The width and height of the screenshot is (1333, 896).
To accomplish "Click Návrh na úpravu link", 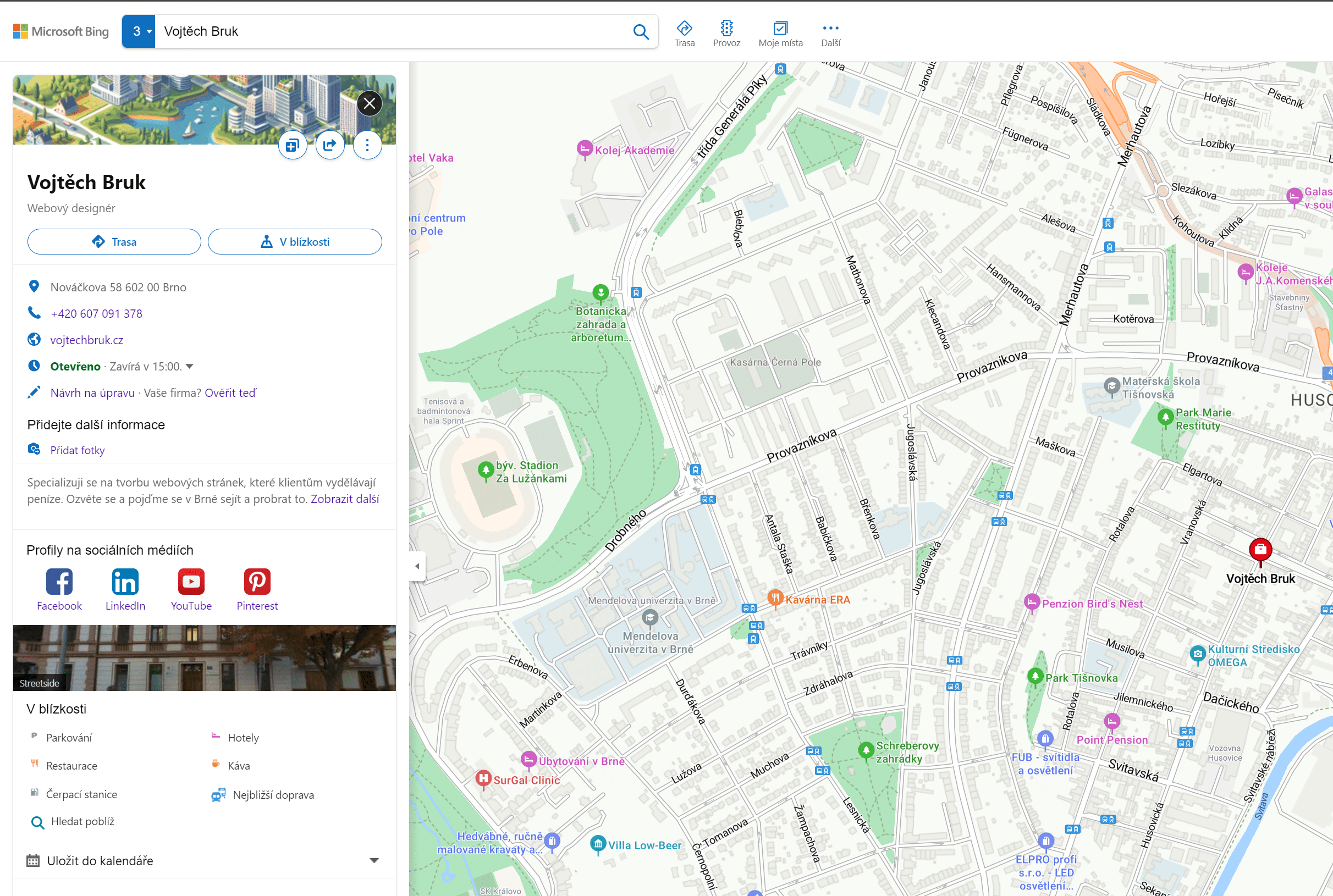I will tap(92, 392).
